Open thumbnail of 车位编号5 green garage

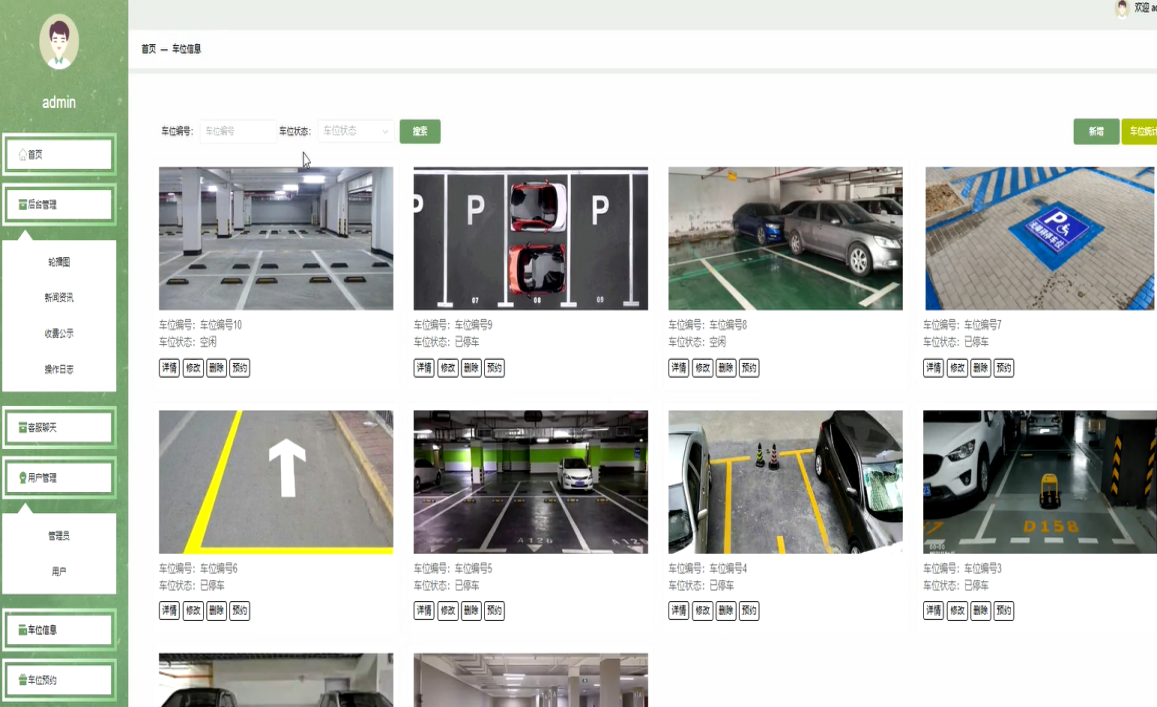(x=531, y=482)
